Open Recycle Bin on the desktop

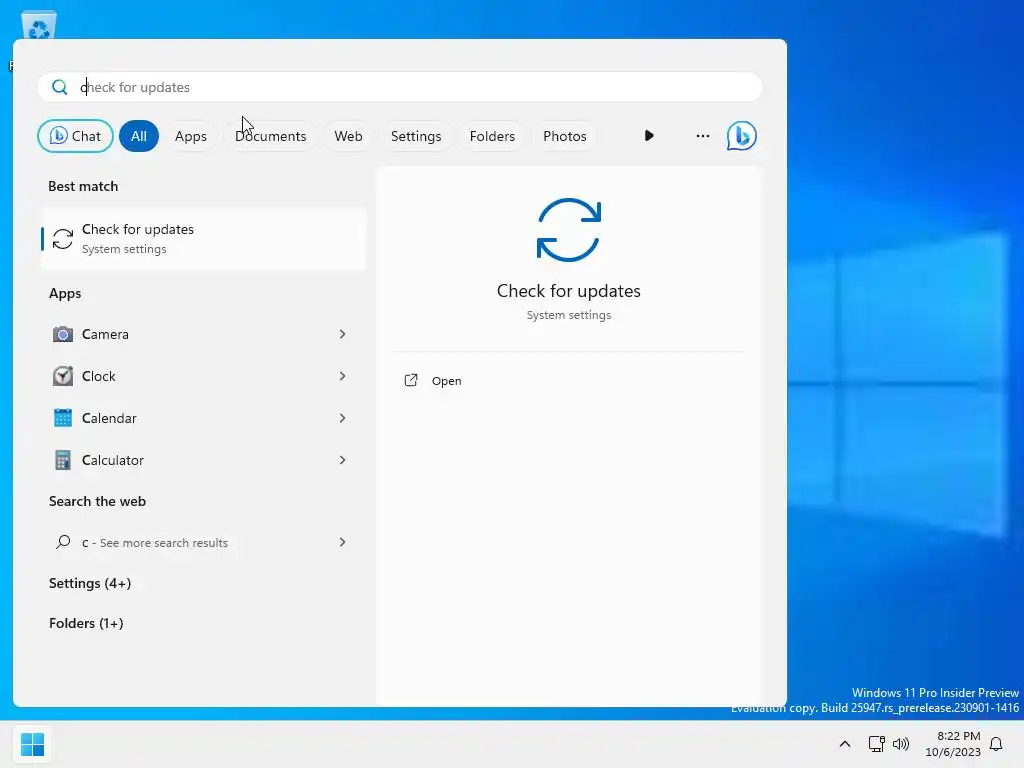coord(39,26)
